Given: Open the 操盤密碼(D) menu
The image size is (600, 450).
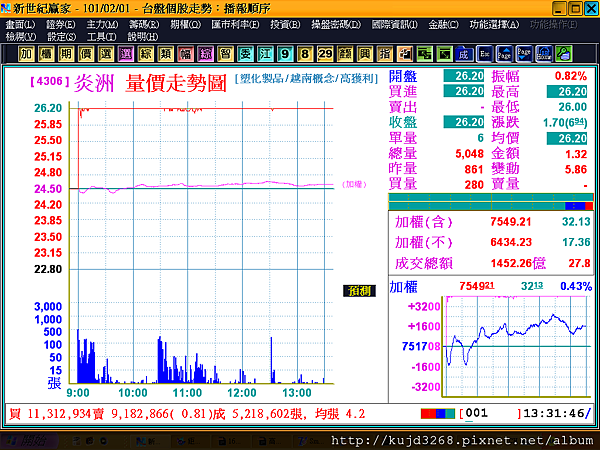Looking at the screenshot, I should tap(336, 25).
